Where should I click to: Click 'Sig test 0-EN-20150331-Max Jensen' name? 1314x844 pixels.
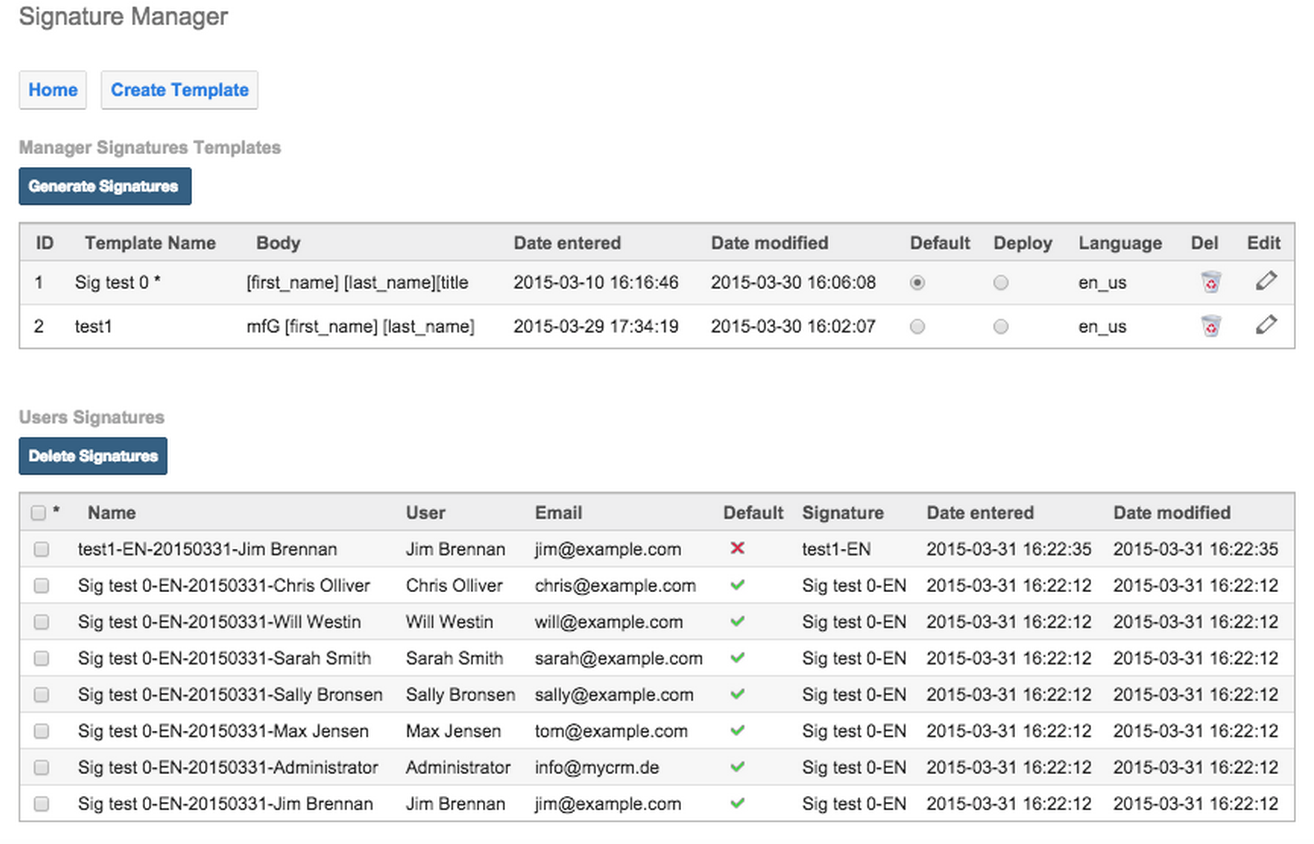pyautogui.click(x=223, y=731)
